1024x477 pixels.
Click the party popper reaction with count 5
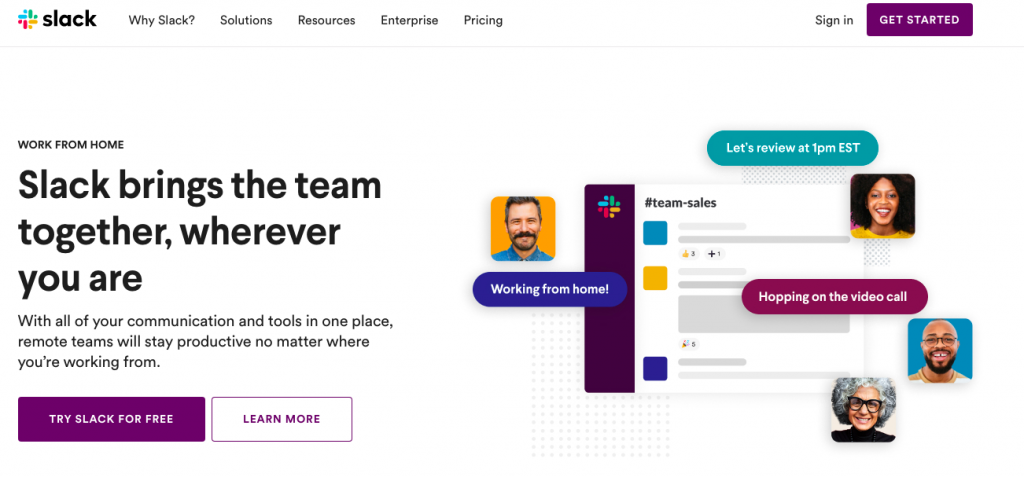[x=688, y=344]
